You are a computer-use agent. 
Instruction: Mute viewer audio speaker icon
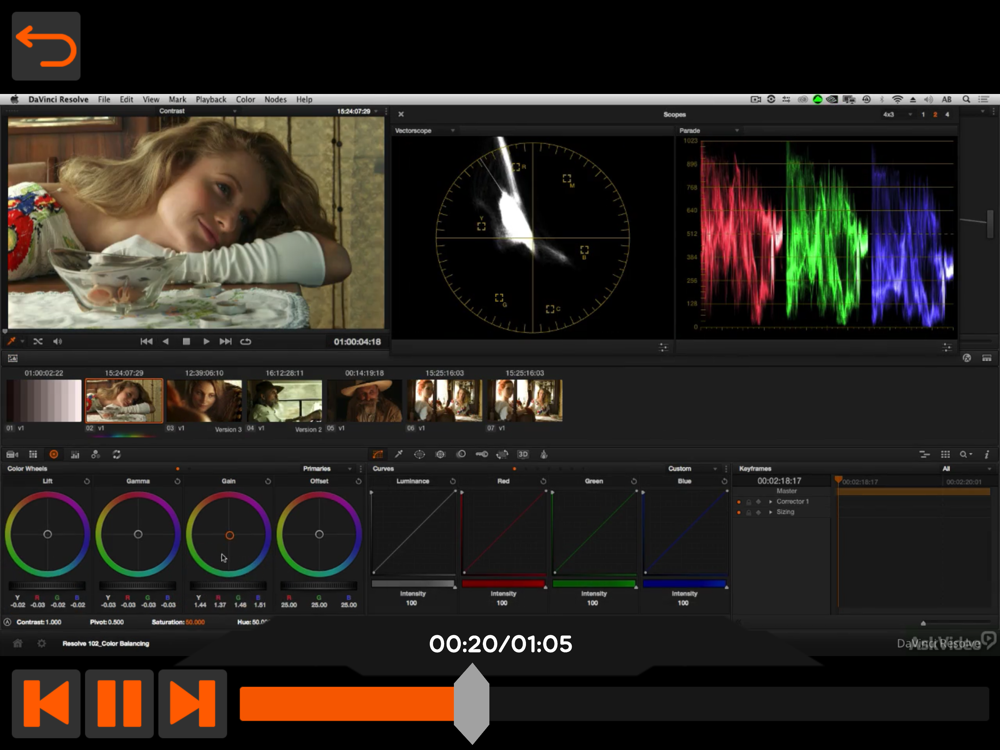[x=57, y=342]
